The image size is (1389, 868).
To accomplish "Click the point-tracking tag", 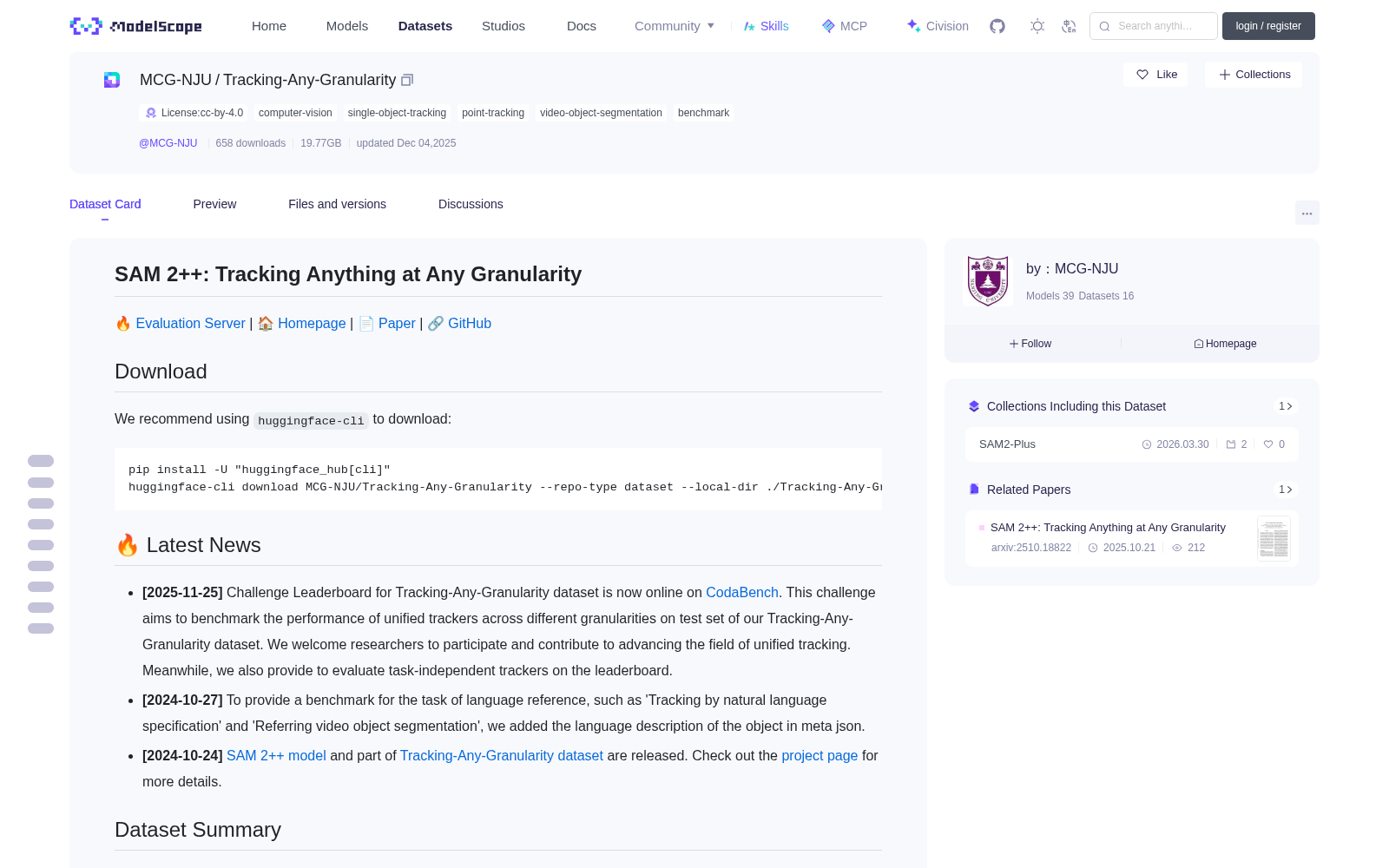I will point(493,113).
